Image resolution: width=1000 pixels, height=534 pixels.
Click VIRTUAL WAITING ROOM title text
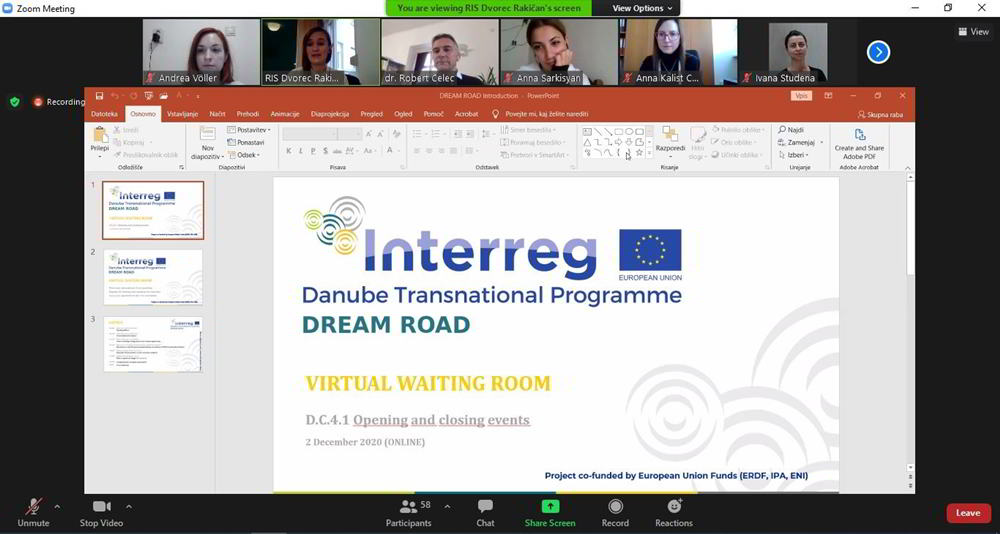coord(428,383)
